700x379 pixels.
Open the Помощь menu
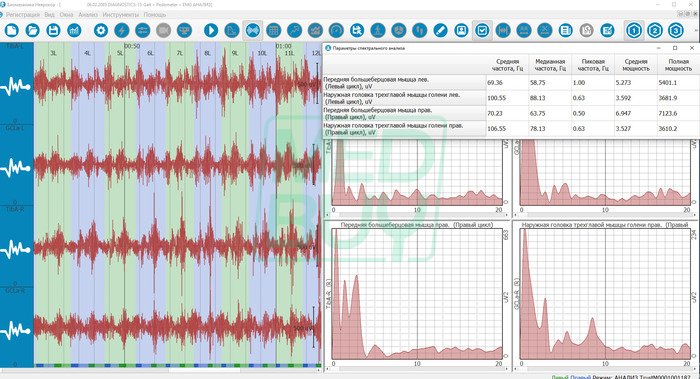click(154, 15)
